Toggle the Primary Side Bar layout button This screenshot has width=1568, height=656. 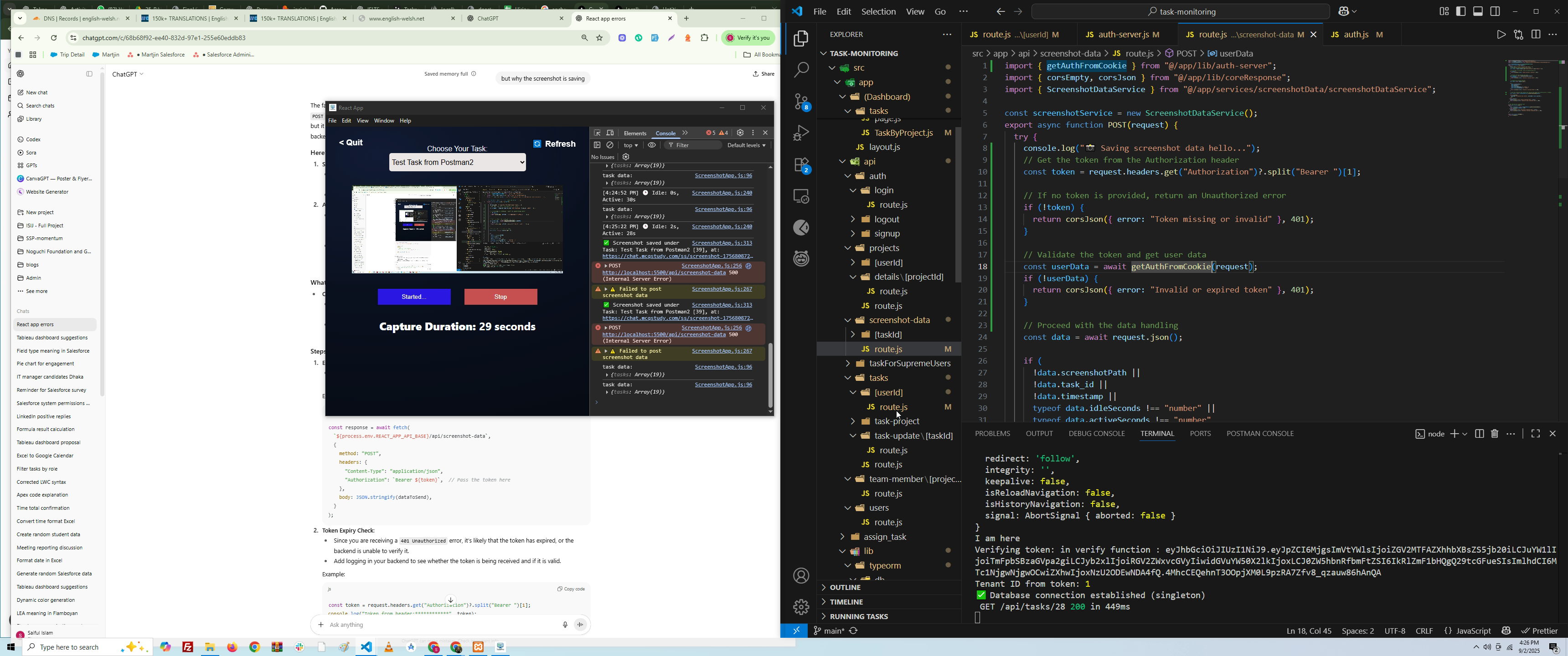[x=1461, y=11]
